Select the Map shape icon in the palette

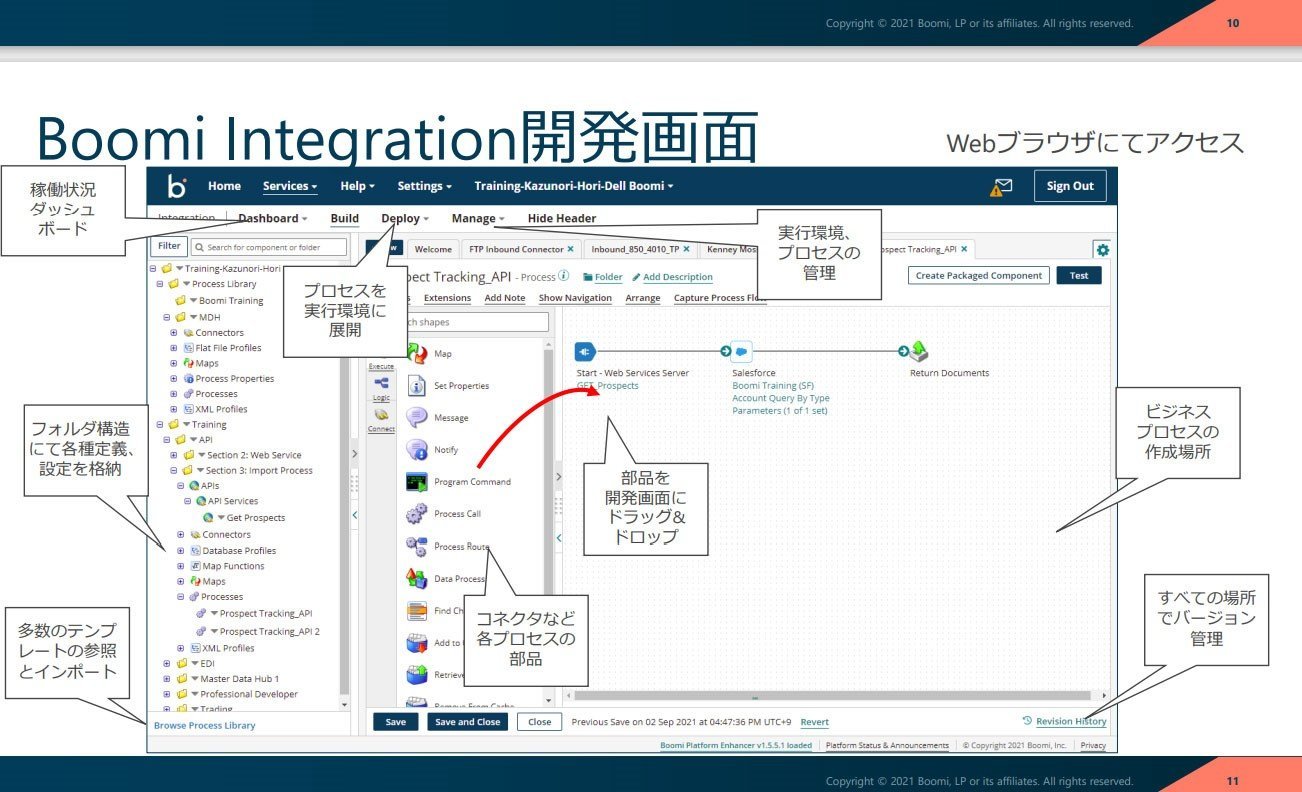click(417, 353)
